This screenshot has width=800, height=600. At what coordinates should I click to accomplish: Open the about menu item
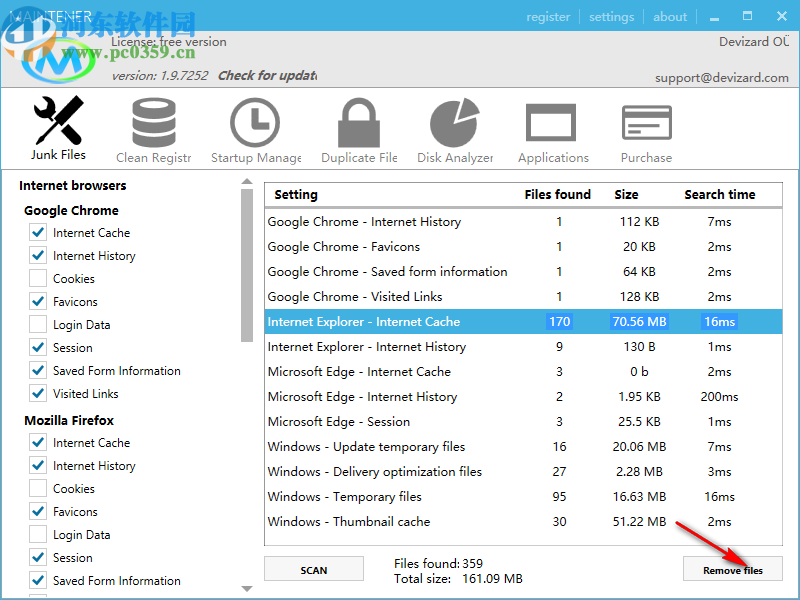pyautogui.click(x=670, y=17)
